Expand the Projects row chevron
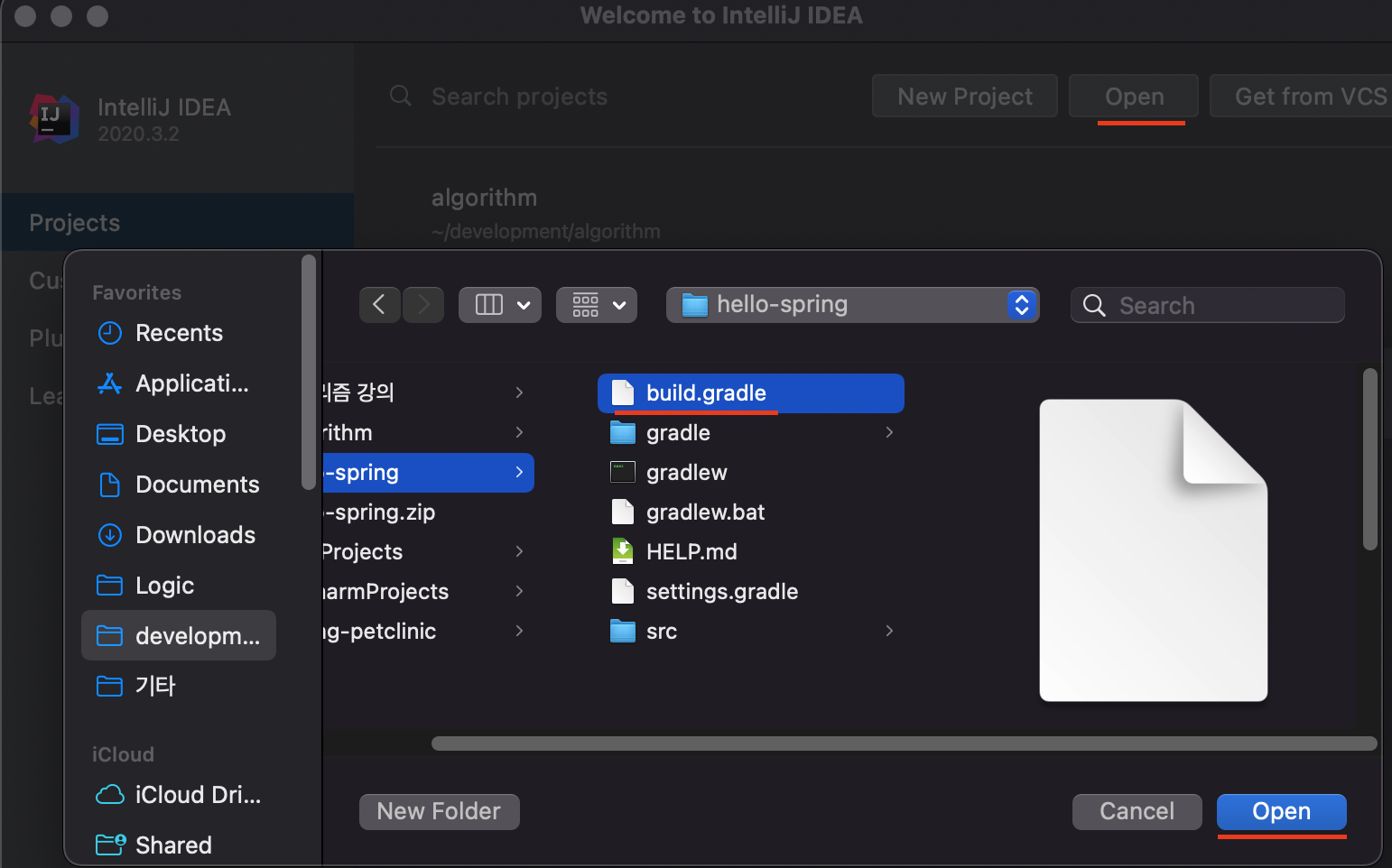1392x868 pixels. click(519, 551)
